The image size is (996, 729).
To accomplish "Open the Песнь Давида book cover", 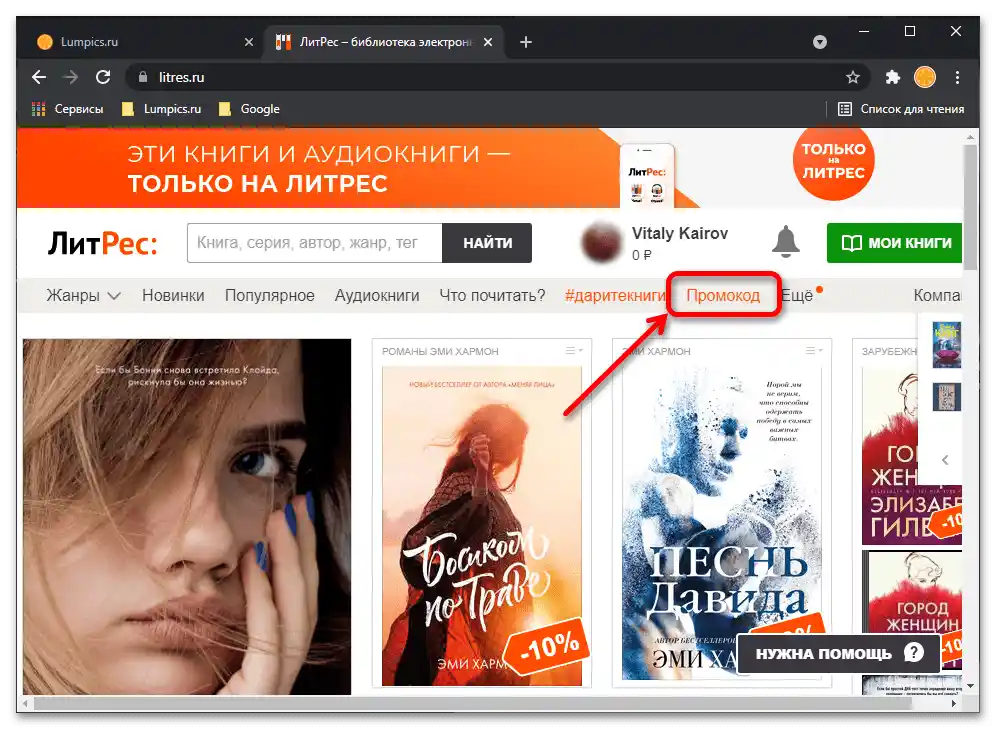I will pyautogui.click(x=722, y=523).
